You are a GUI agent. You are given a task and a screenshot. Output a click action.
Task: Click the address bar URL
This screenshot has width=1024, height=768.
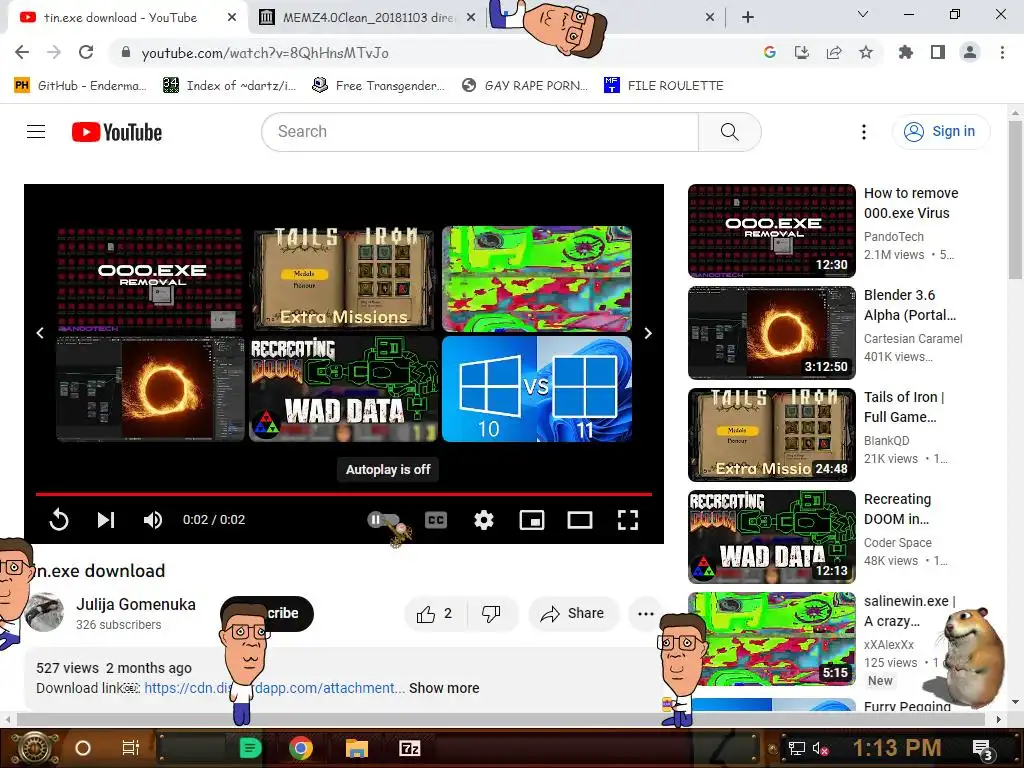click(264, 53)
